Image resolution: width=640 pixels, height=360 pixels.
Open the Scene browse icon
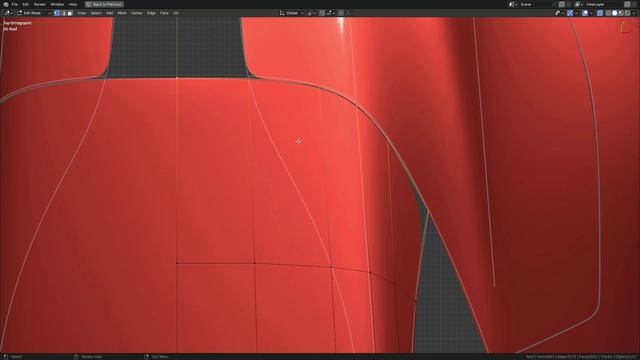pyautogui.click(x=513, y=4)
